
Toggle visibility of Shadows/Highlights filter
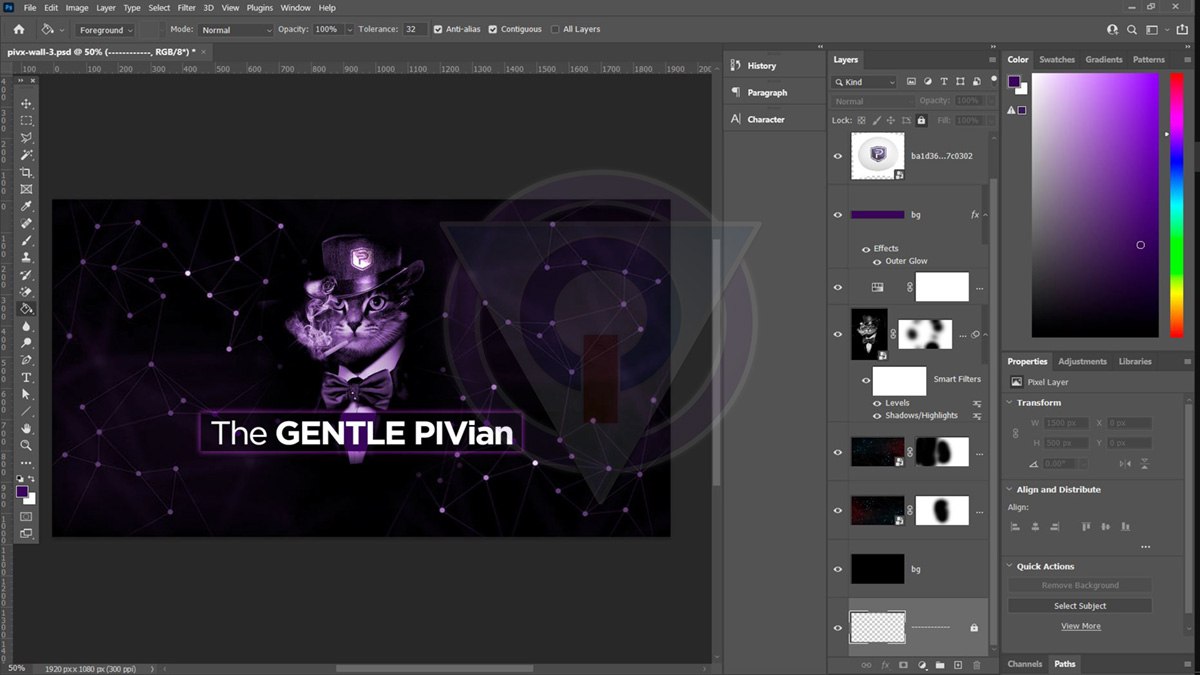tap(877, 415)
